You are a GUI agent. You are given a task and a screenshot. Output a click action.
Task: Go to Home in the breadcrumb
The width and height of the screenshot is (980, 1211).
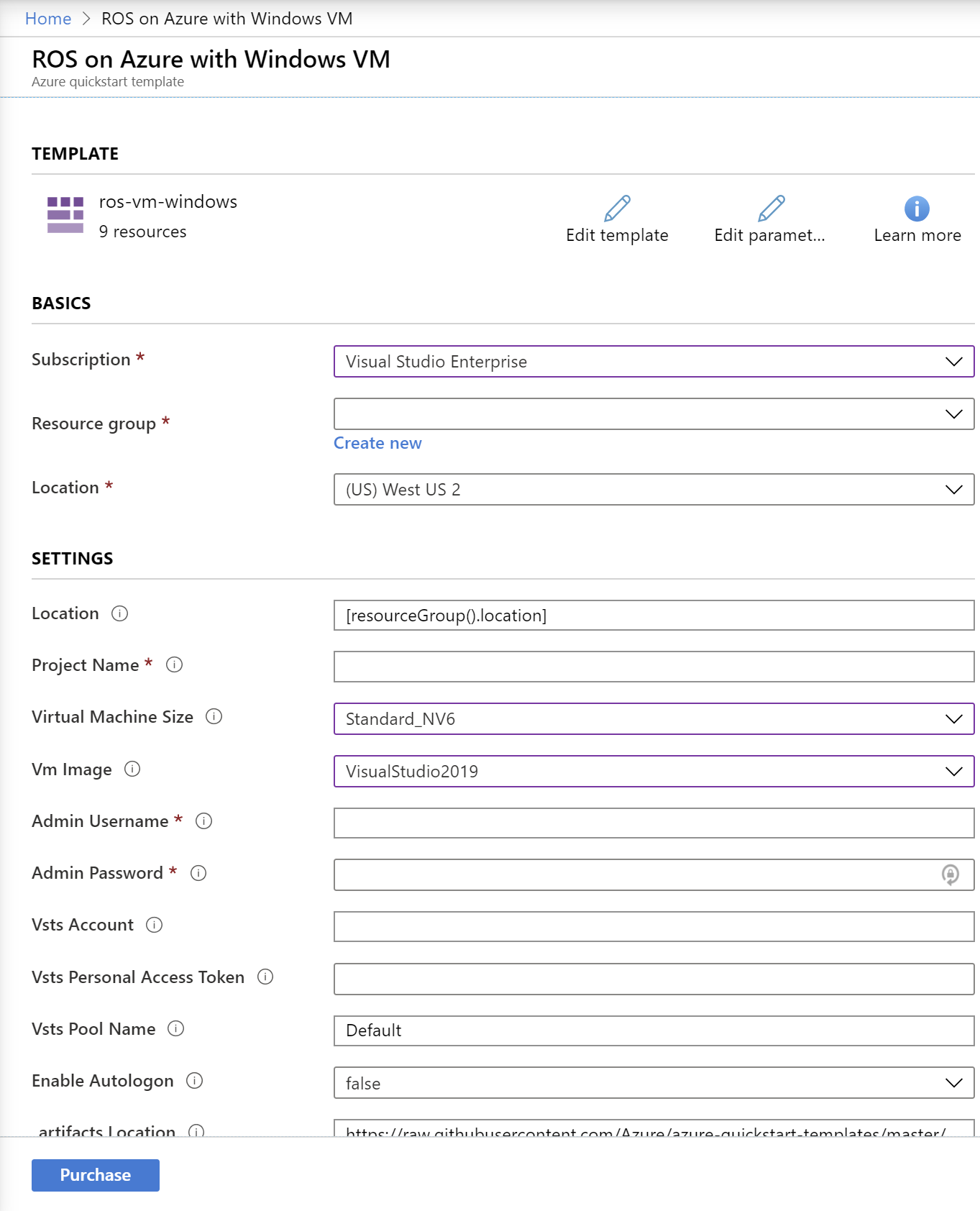click(x=48, y=19)
